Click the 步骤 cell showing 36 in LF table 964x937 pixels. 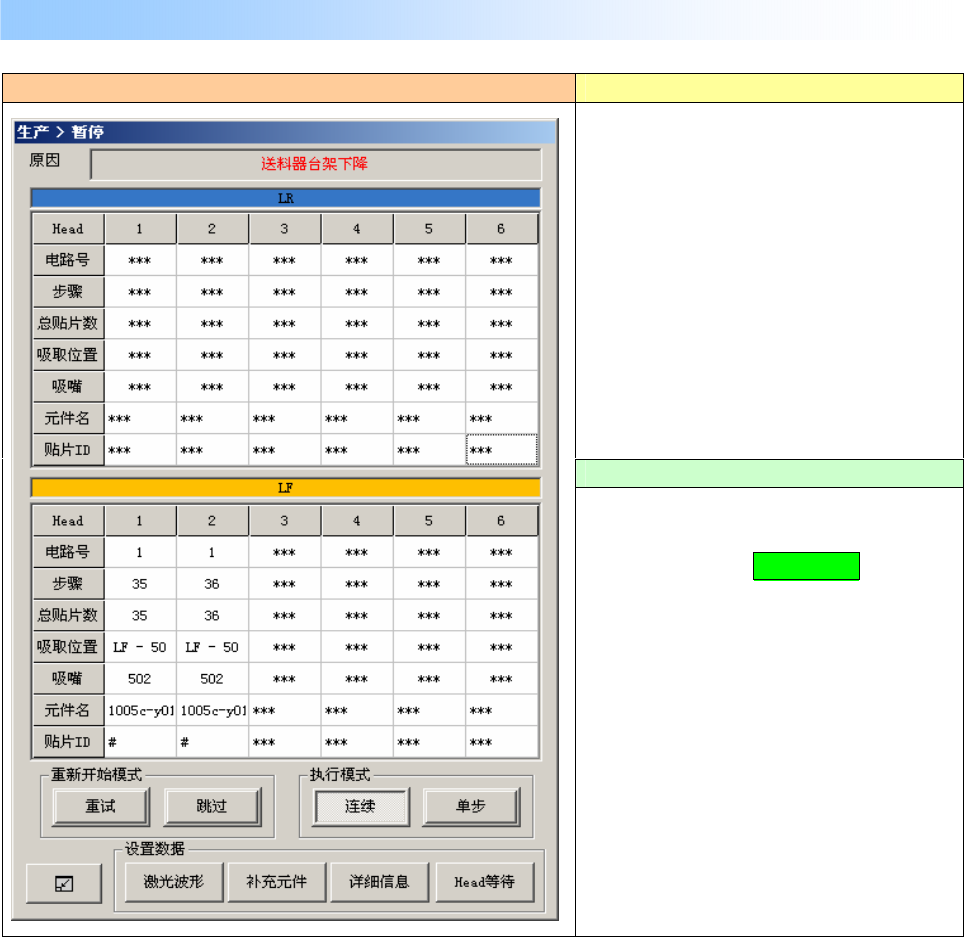click(x=212, y=584)
